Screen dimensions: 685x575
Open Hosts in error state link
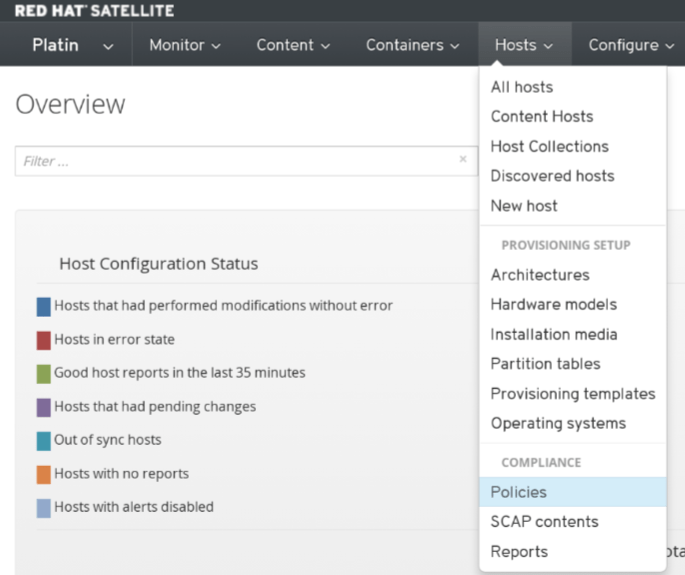click(114, 340)
